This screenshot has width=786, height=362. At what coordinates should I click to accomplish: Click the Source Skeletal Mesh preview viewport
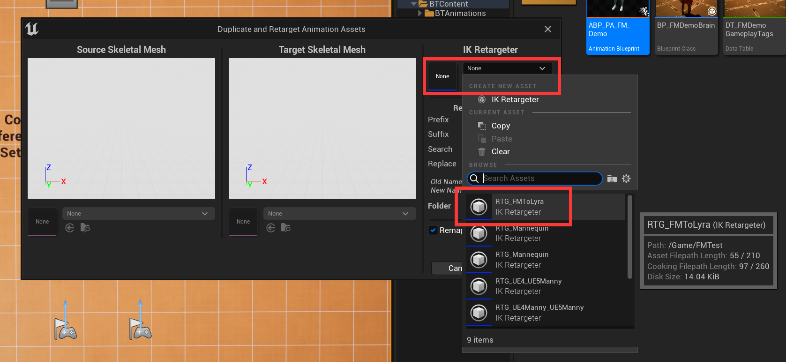tap(121, 128)
